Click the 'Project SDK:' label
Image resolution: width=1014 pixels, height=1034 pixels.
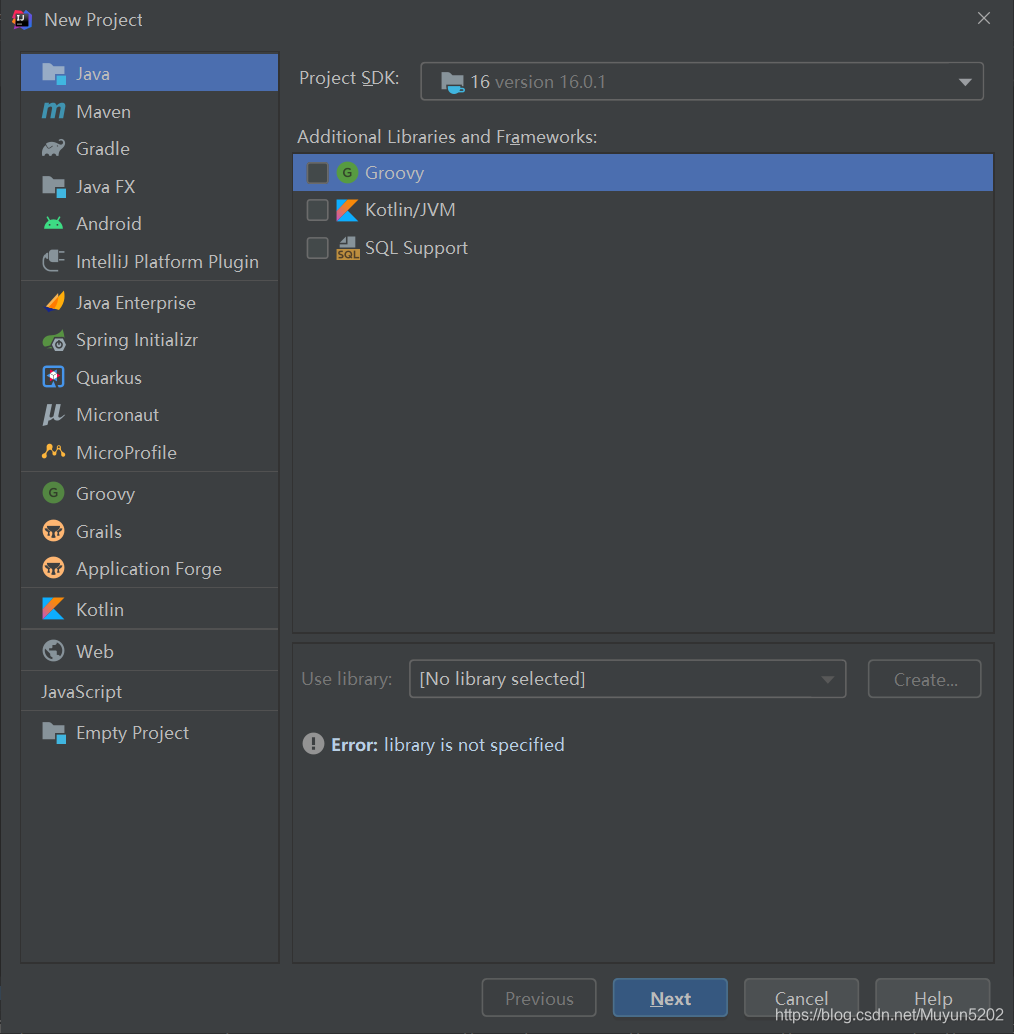(x=349, y=78)
